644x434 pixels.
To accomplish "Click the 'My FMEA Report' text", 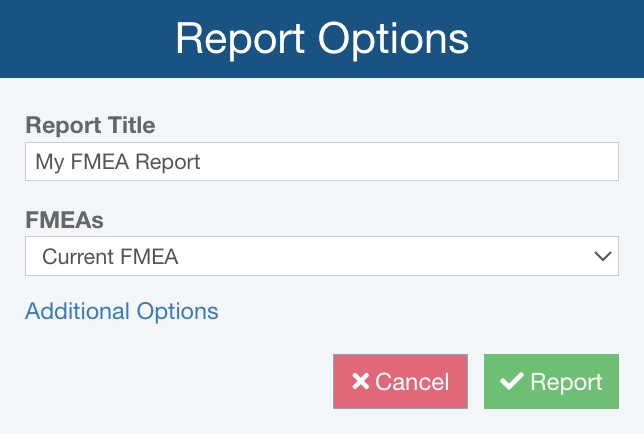I will tap(117, 161).
